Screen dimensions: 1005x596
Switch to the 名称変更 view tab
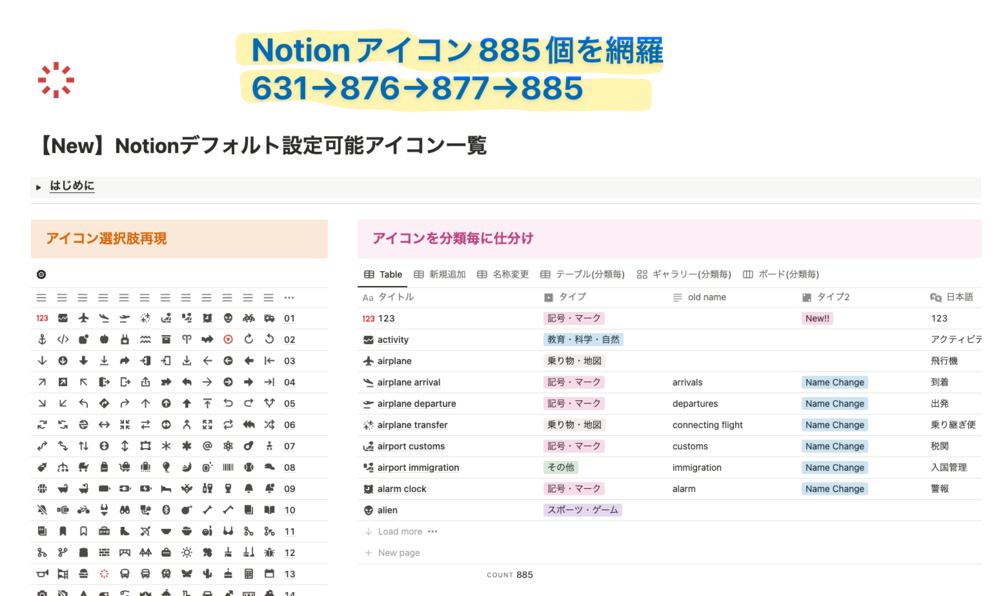coord(503,274)
